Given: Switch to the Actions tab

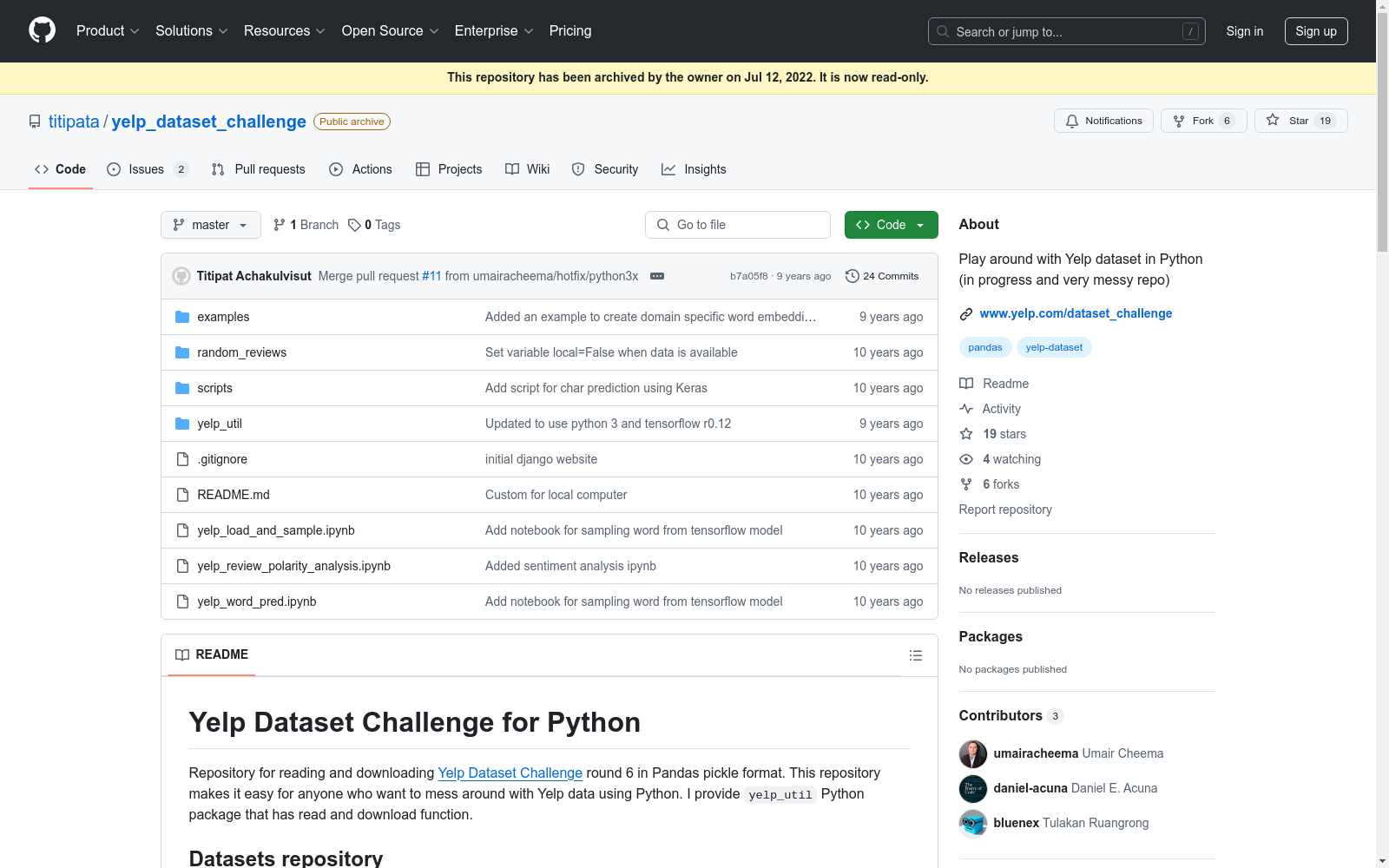Looking at the screenshot, I should pyautogui.click(x=360, y=169).
